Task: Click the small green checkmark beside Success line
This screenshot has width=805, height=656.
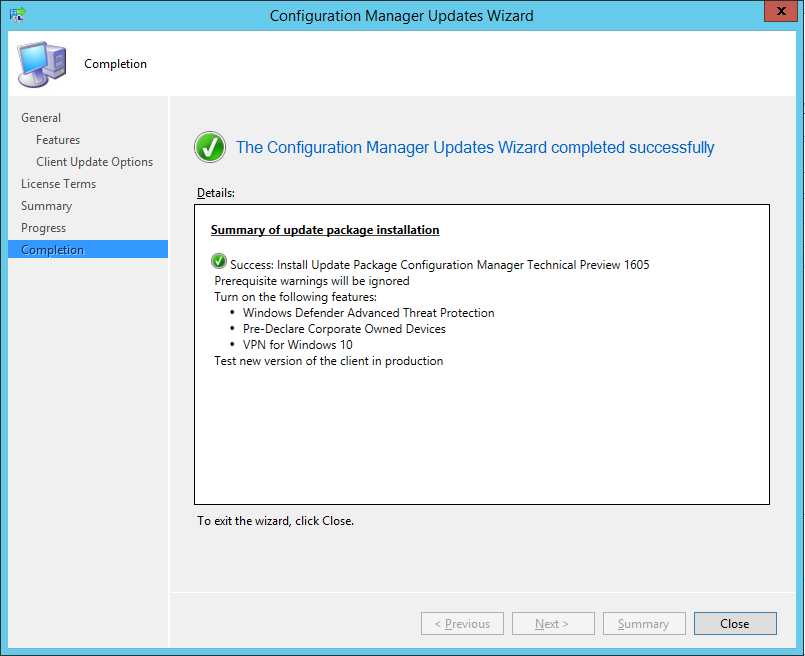Action: pyautogui.click(x=219, y=261)
